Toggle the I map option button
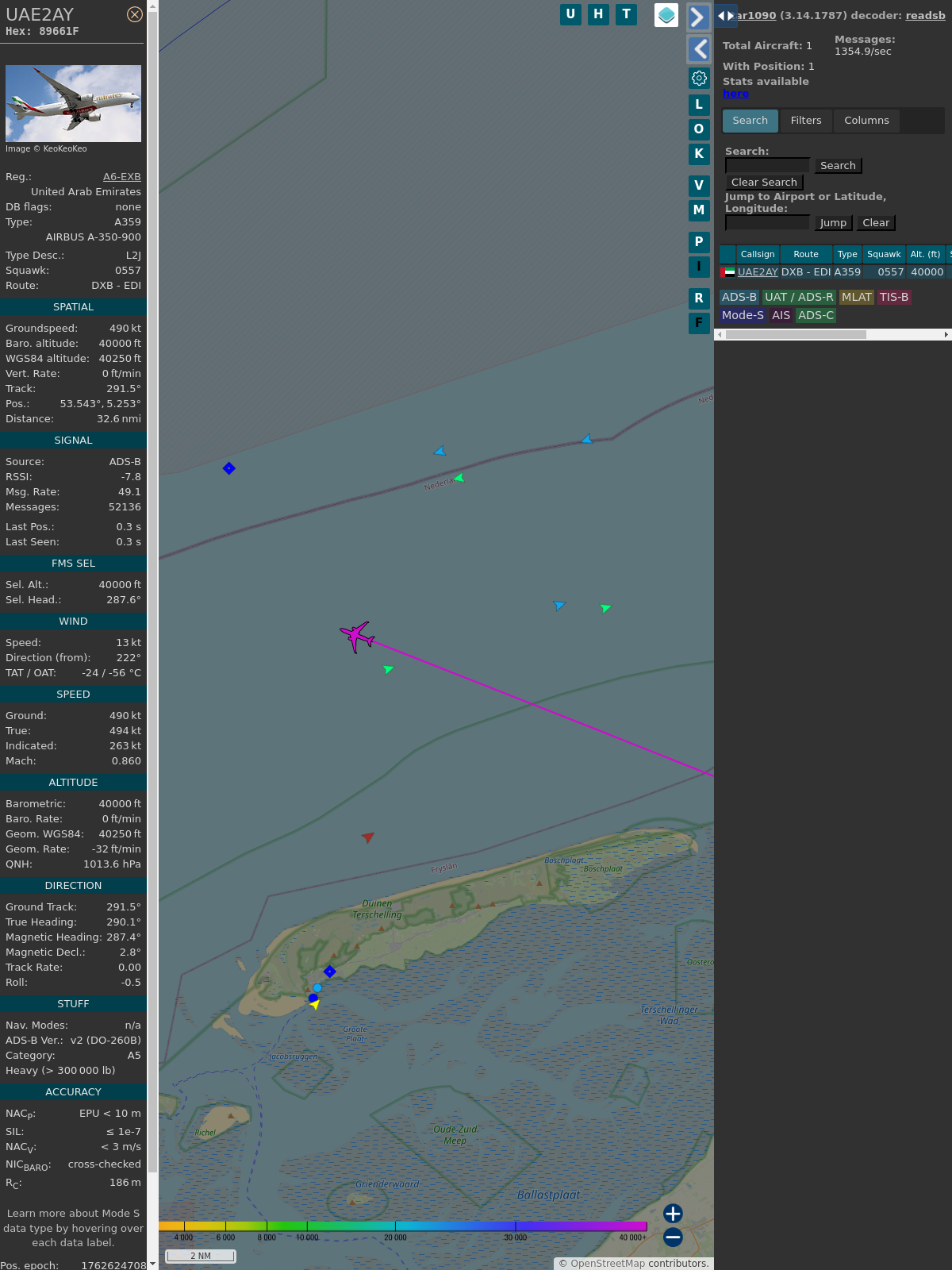This screenshot has width=952, height=1270. pos(699,267)
